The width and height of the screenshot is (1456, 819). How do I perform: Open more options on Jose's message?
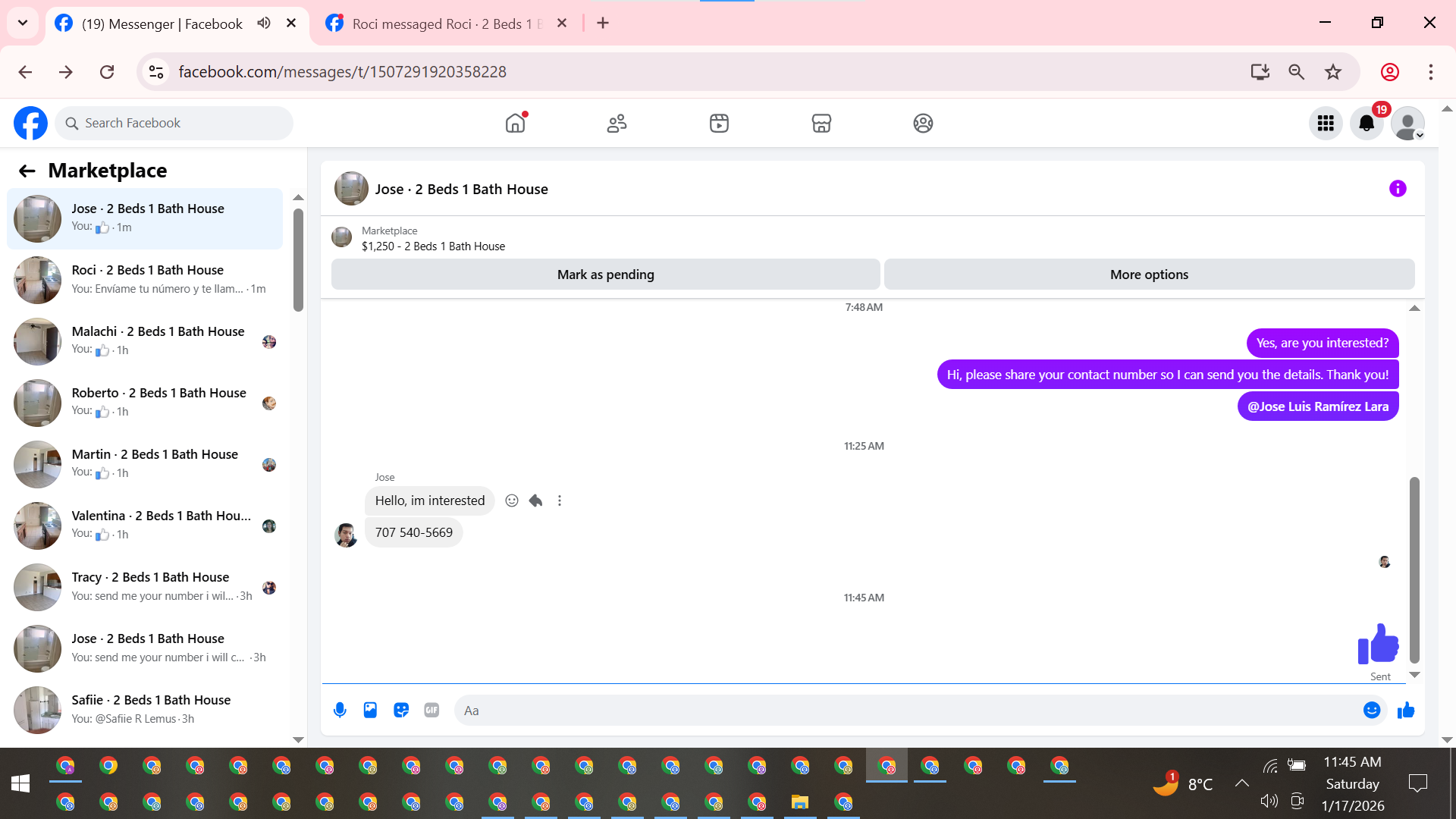pos(560,500)
